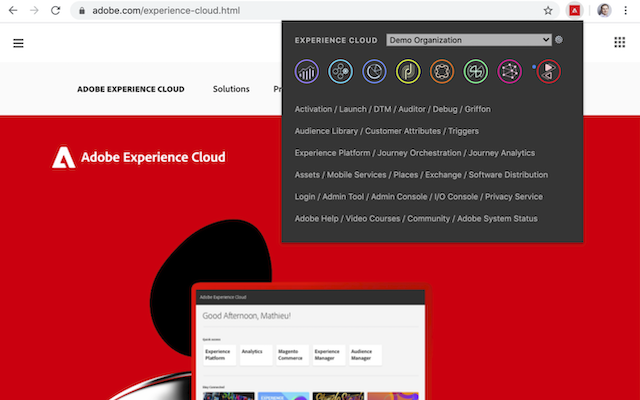The height and width of the screenshot is (400, 640).
Task: Open the Community link
Action: pyautogui.click(x=429, y=218)
